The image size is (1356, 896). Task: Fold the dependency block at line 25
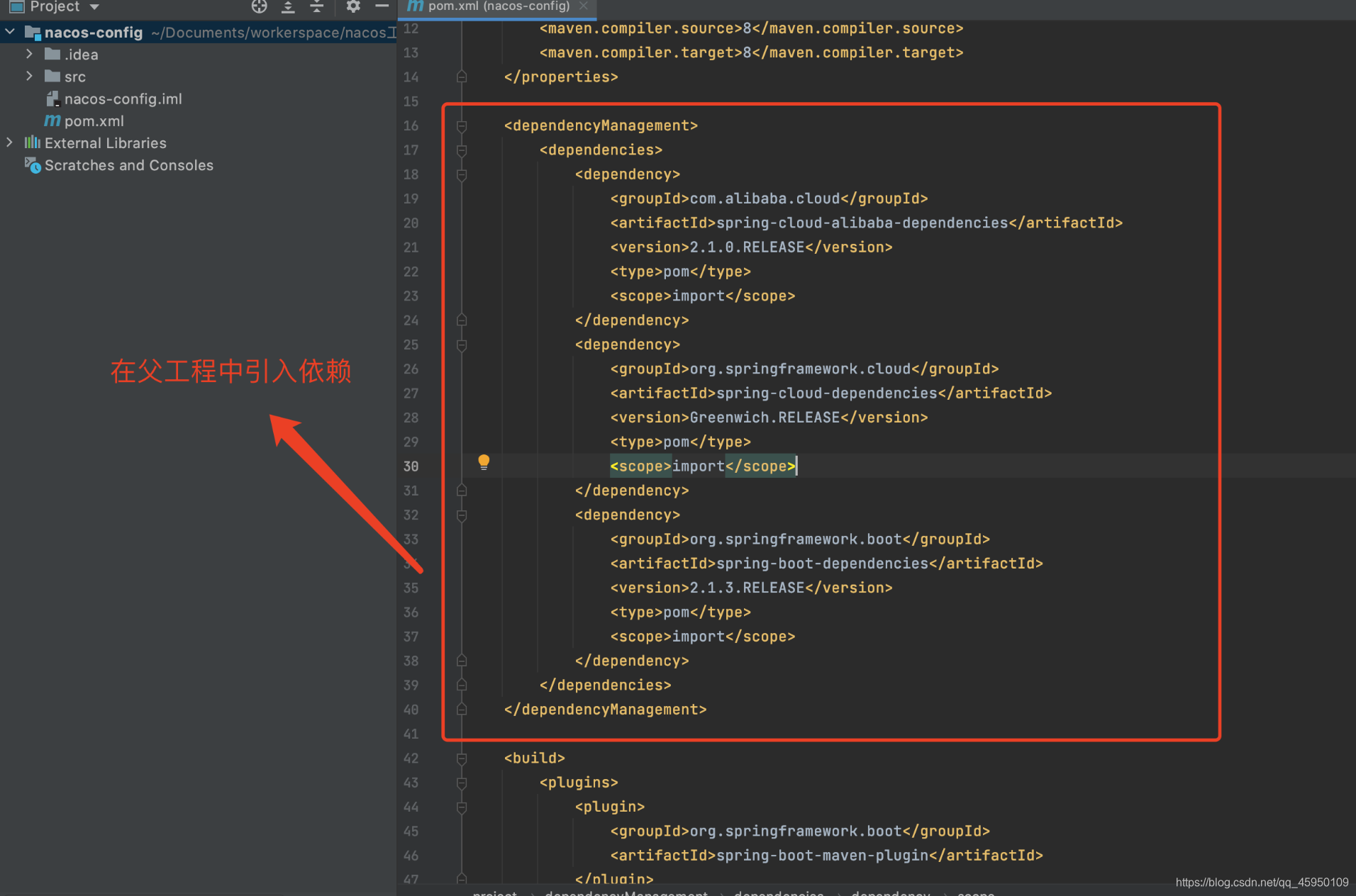[x=462, y=345]
